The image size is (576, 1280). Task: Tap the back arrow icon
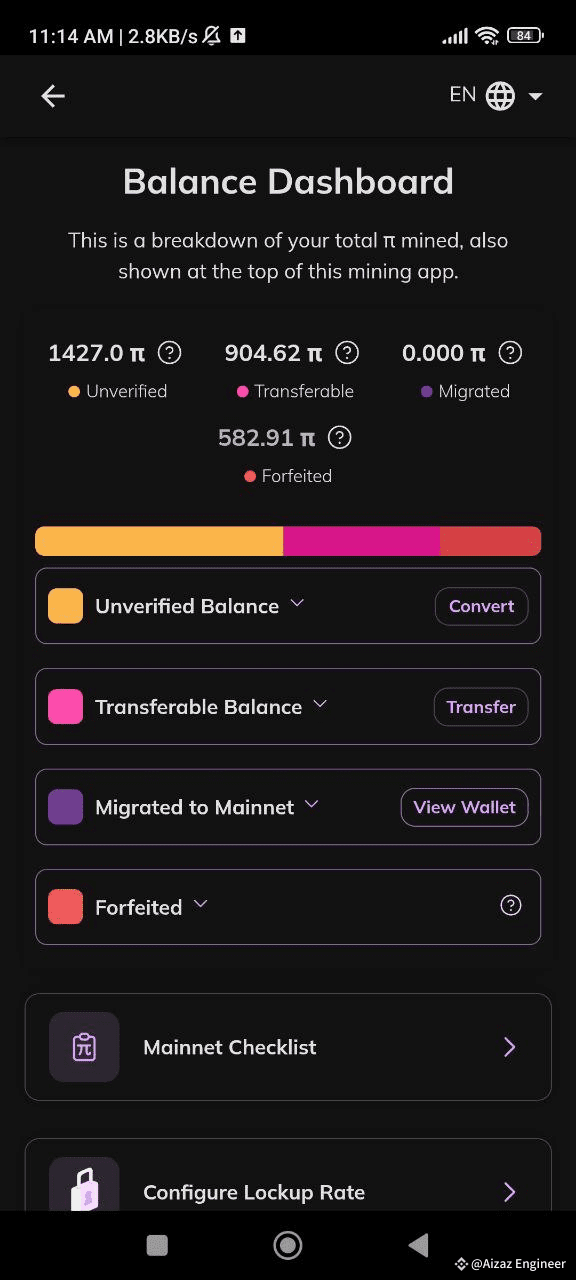53,96
